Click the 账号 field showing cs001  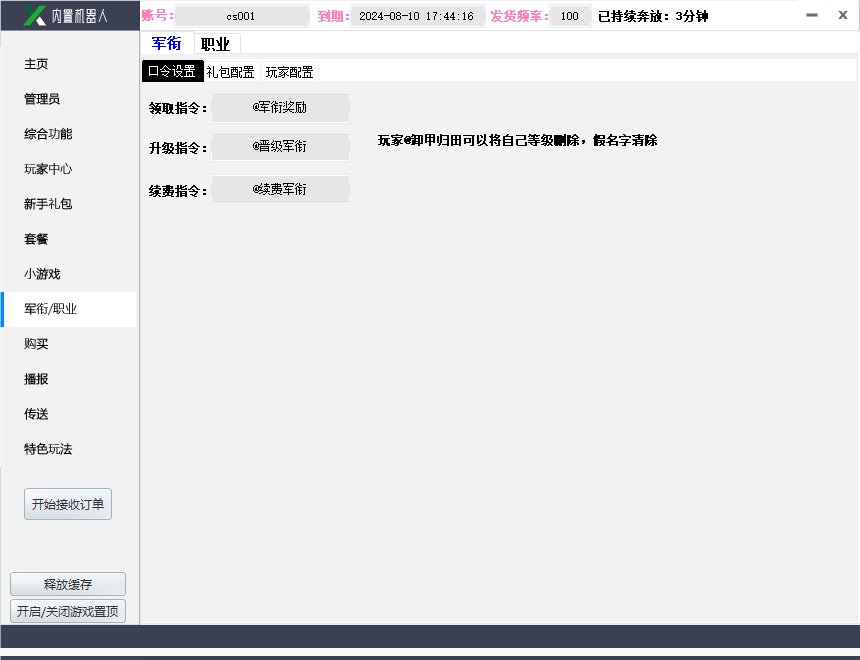(x=241, y=16)
